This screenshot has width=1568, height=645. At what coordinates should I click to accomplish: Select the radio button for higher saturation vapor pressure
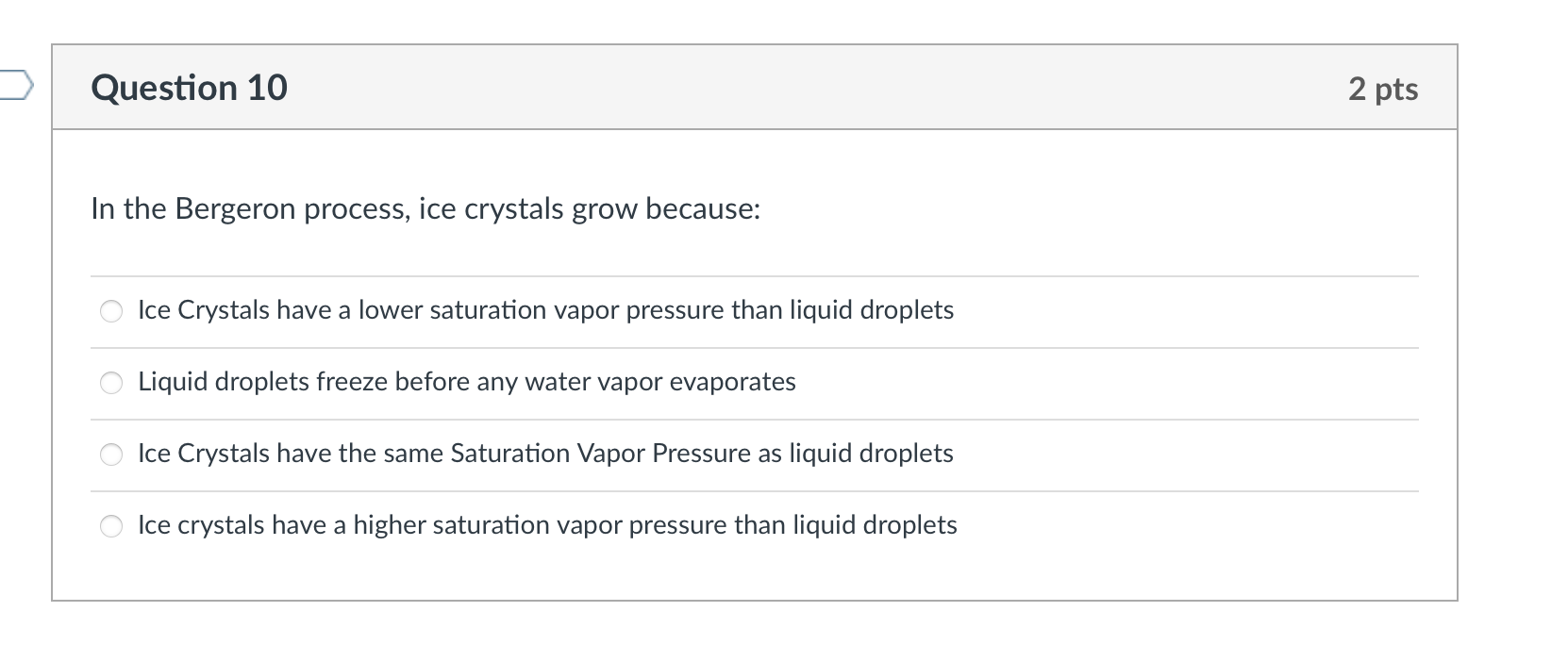click(112, 525)
